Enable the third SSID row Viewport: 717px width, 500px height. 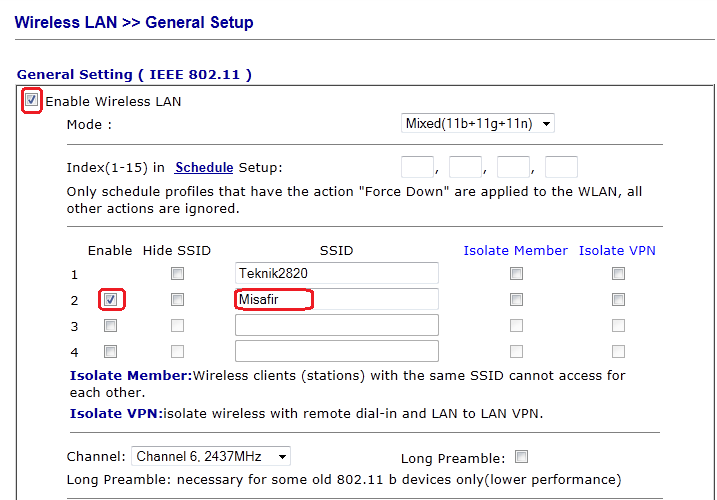[x=110, y=326]
